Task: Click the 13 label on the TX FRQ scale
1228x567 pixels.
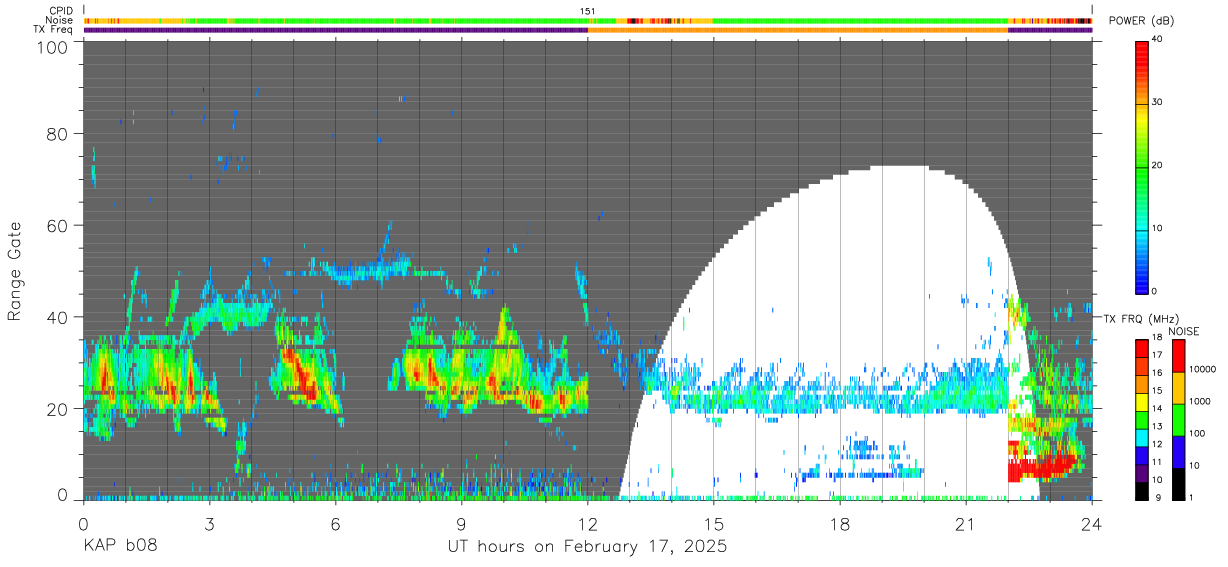Action: pos(1156,427)
